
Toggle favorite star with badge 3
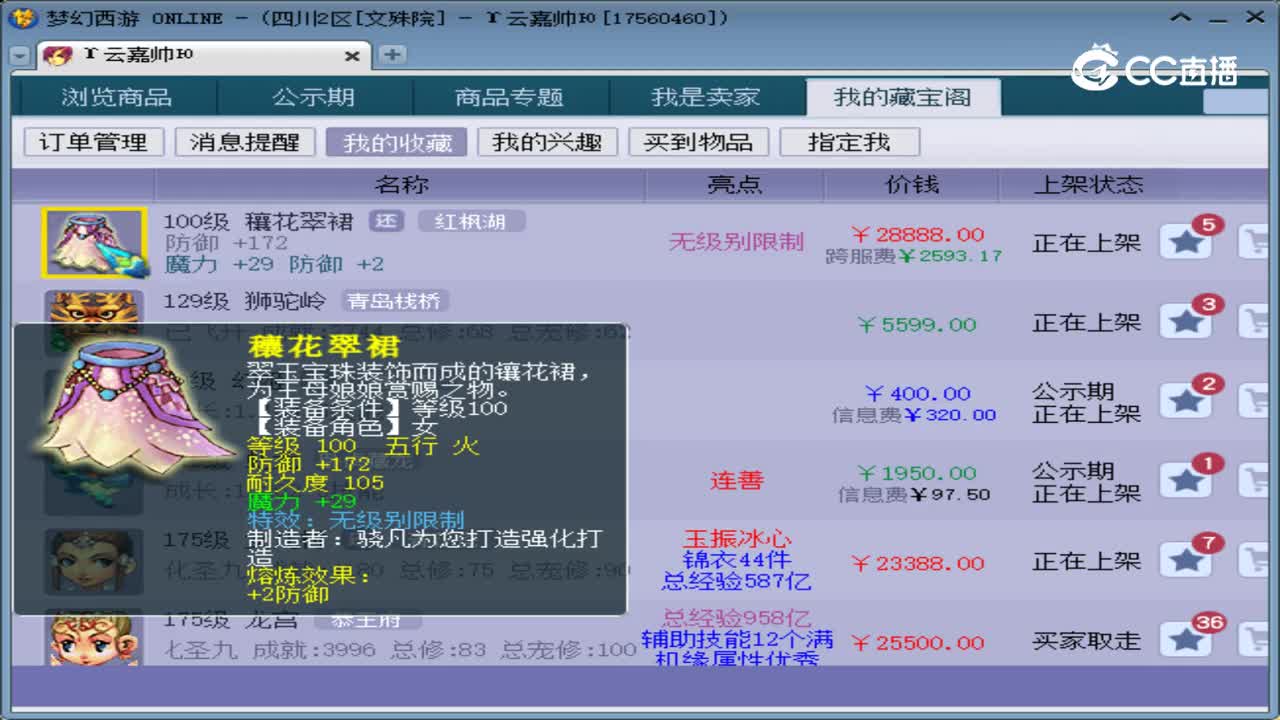click(x=1186, y=321)
